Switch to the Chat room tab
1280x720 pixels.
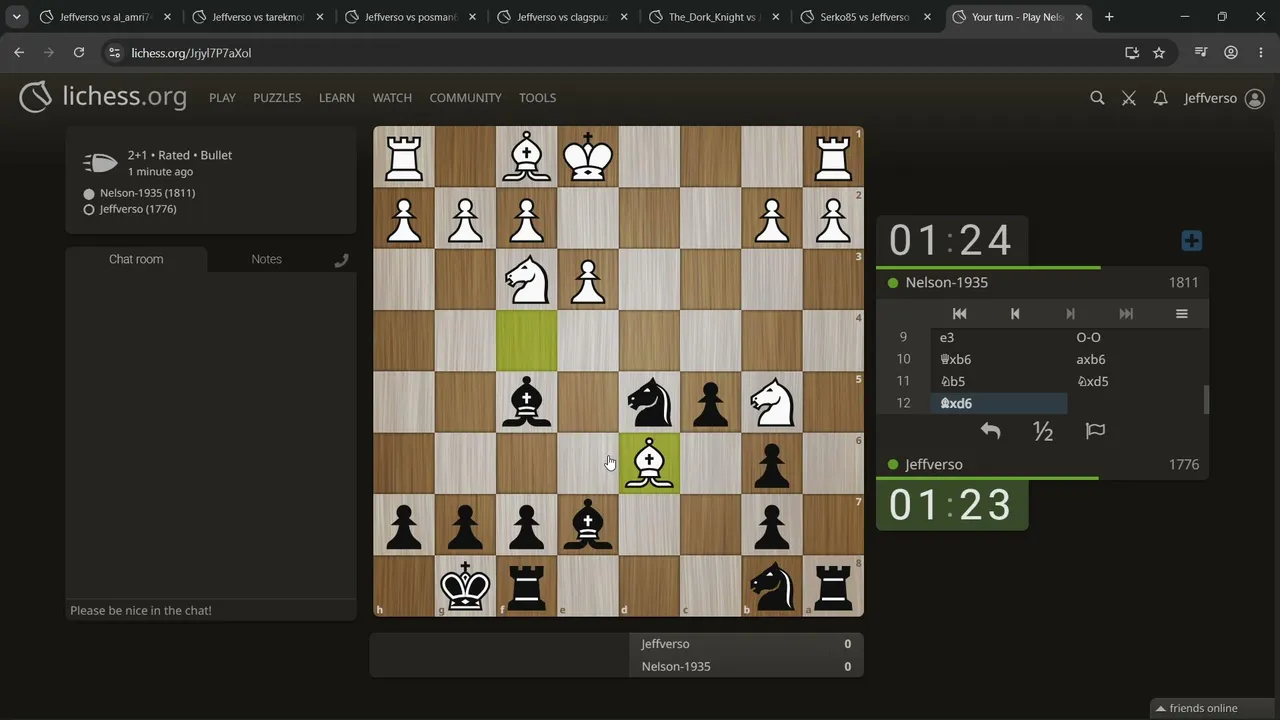(136, 259)
